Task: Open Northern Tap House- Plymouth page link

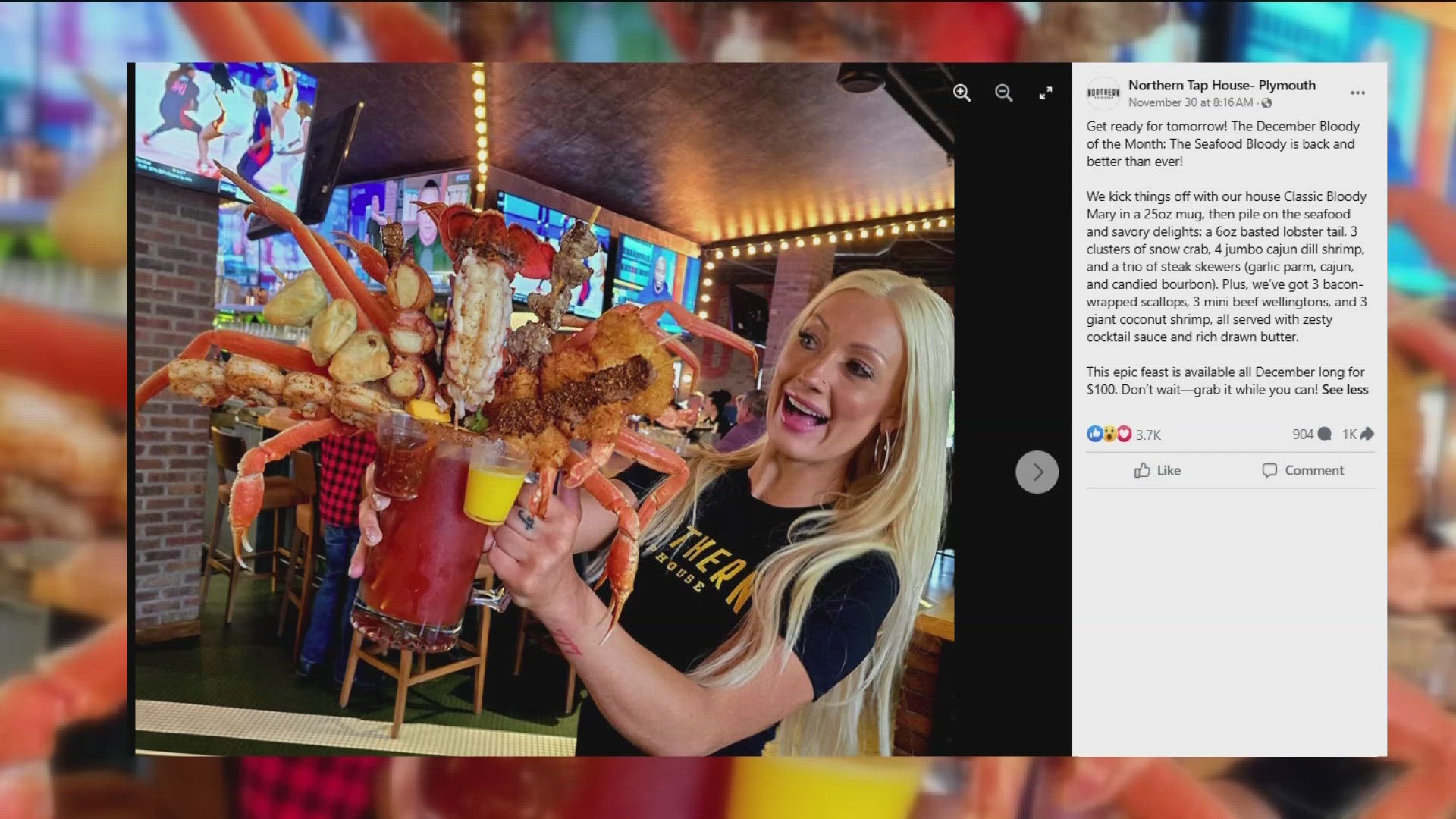Action: point(1222,85)
